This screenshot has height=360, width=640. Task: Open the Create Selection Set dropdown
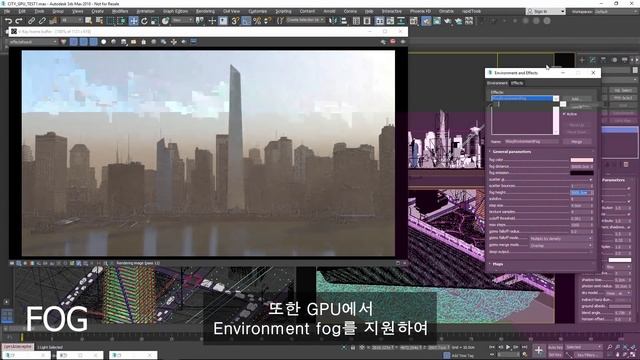pyautogui.click(x=304, y=20)
